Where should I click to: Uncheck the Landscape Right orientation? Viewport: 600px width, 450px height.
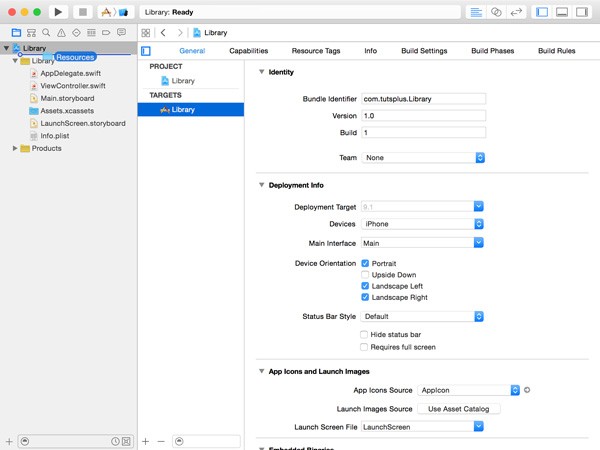click(x=365, y=297)
